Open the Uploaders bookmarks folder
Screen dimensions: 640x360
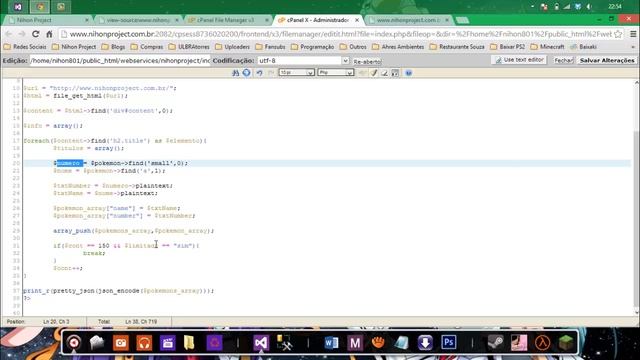click(x=232, y=47)
